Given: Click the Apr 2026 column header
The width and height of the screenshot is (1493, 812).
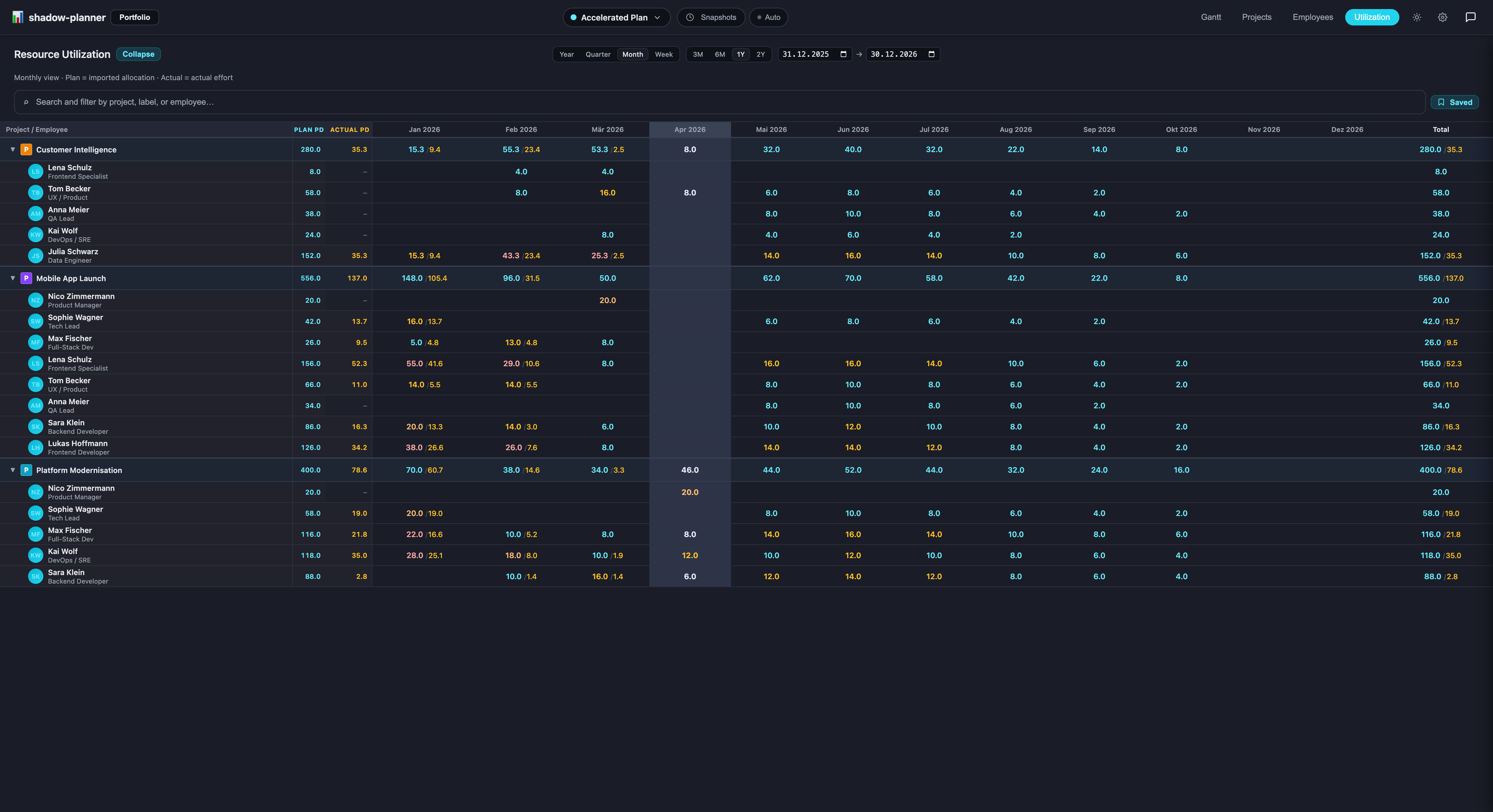Looking at the screenshot, I should pos(690,130).
